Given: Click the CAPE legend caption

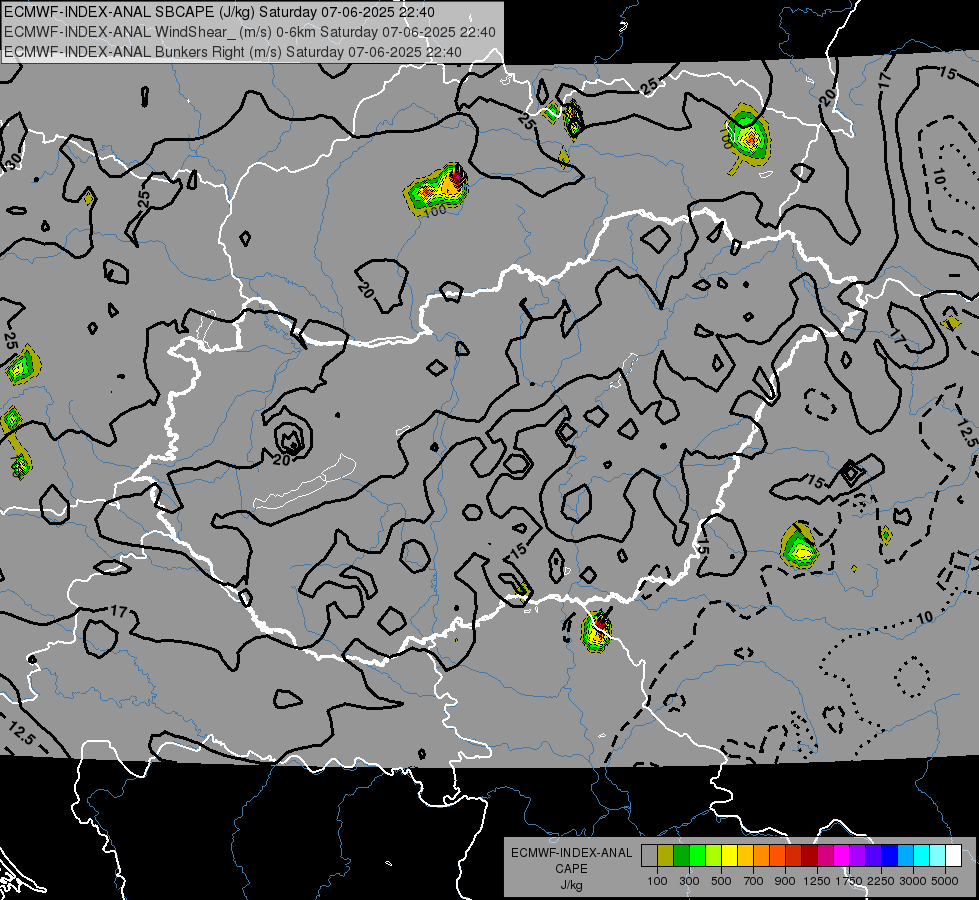Looking at the screenshot, I should (x=571, y=869).
